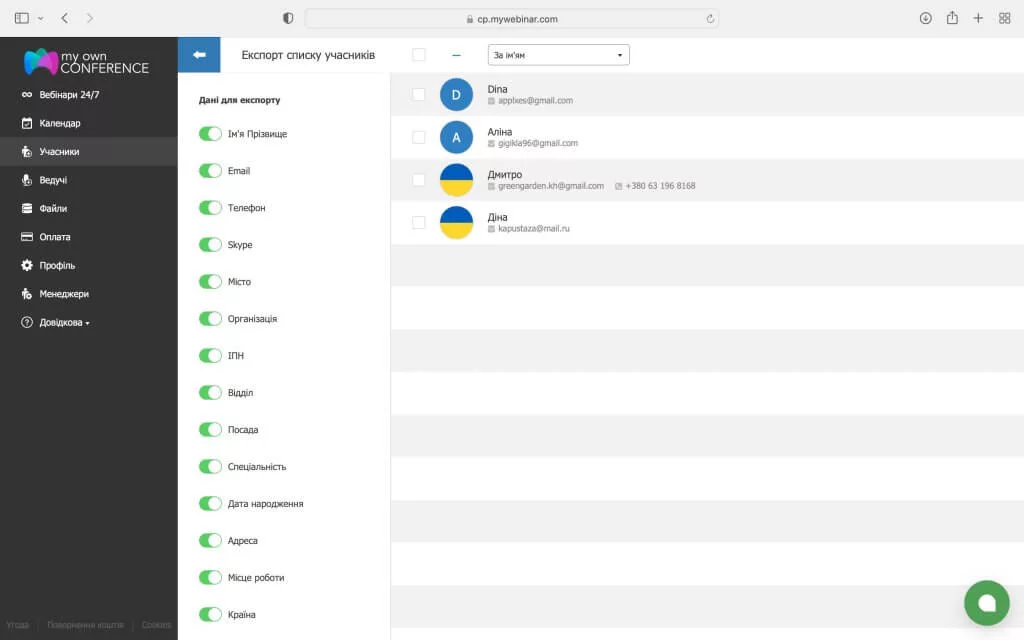Click the Safari downloads icon

click(925, 18)
